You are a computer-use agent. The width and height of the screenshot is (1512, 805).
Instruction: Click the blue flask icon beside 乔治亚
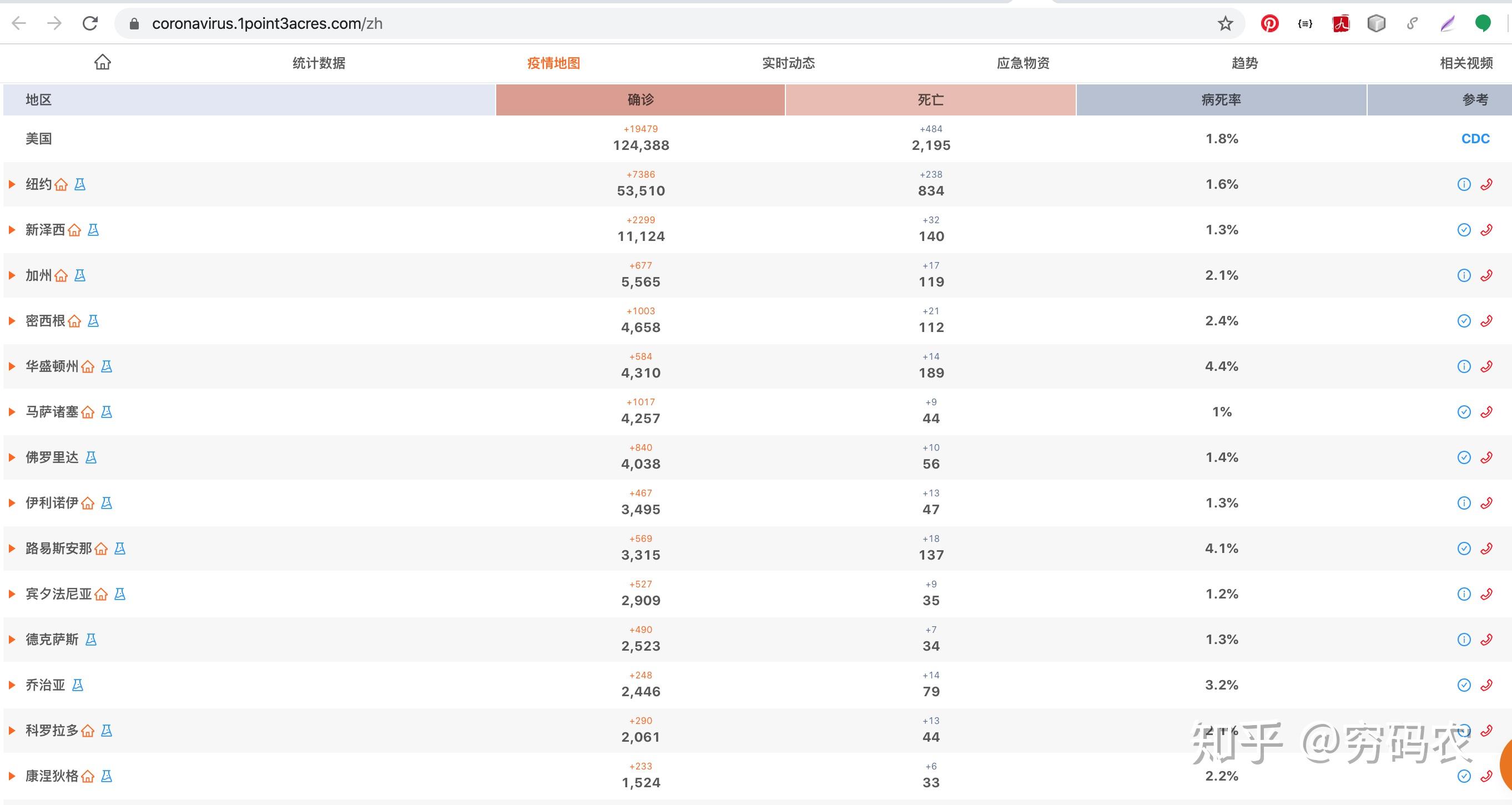pos(78,685)
